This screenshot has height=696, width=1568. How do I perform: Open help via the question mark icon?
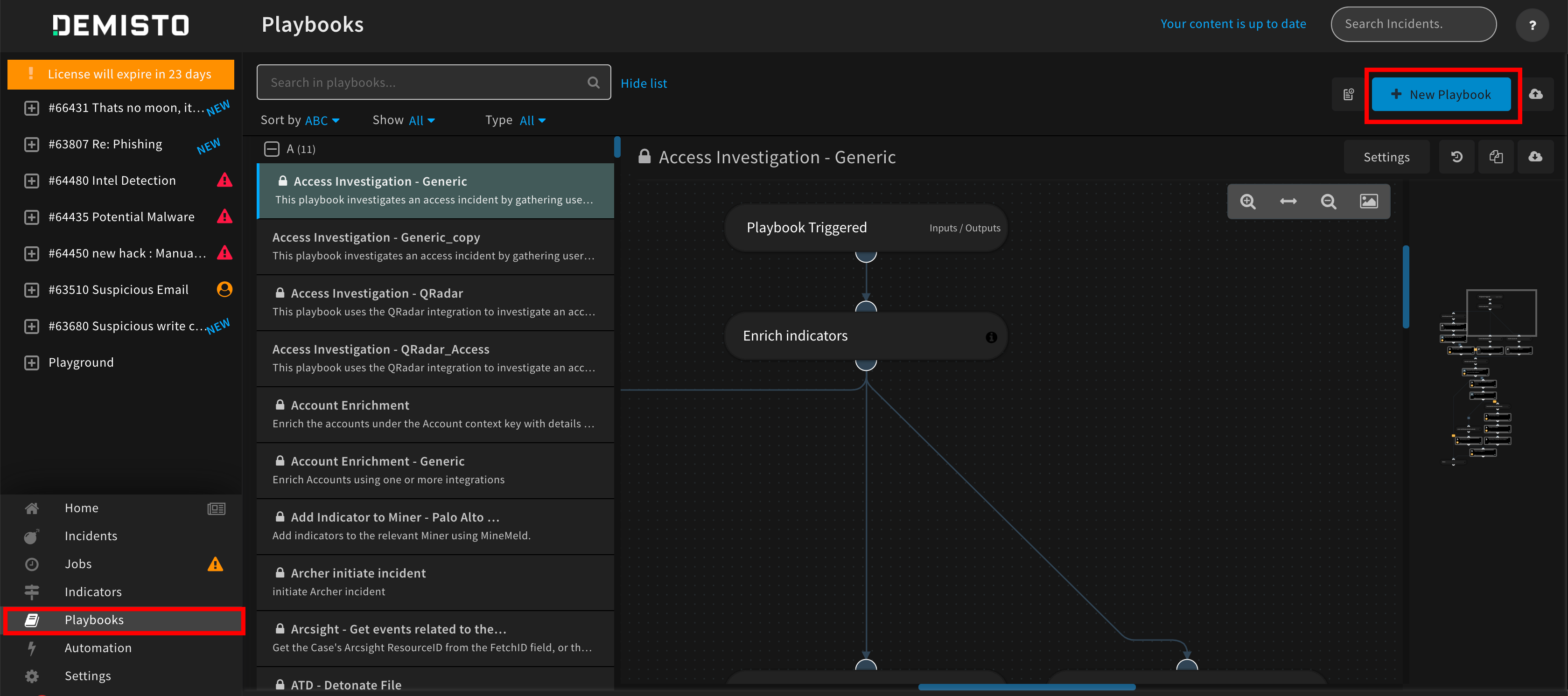[x=1533, y=25]
